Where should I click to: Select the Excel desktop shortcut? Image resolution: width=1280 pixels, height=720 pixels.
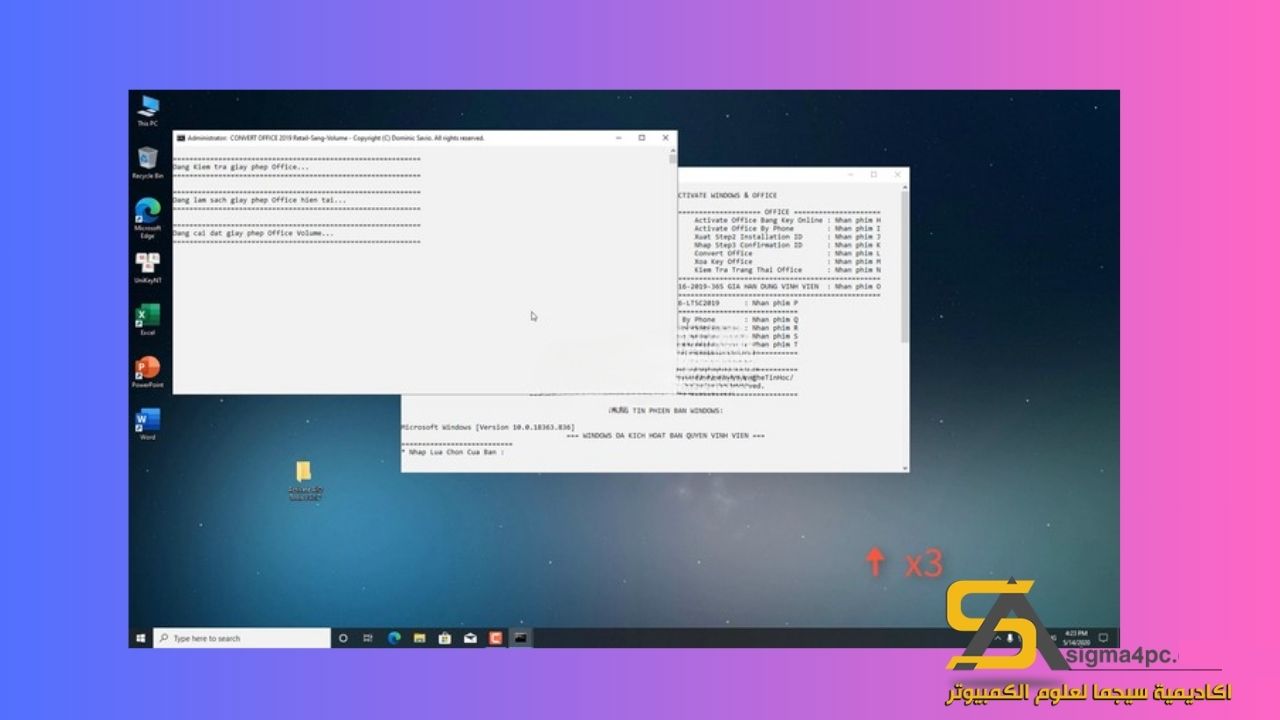[148, 320]
